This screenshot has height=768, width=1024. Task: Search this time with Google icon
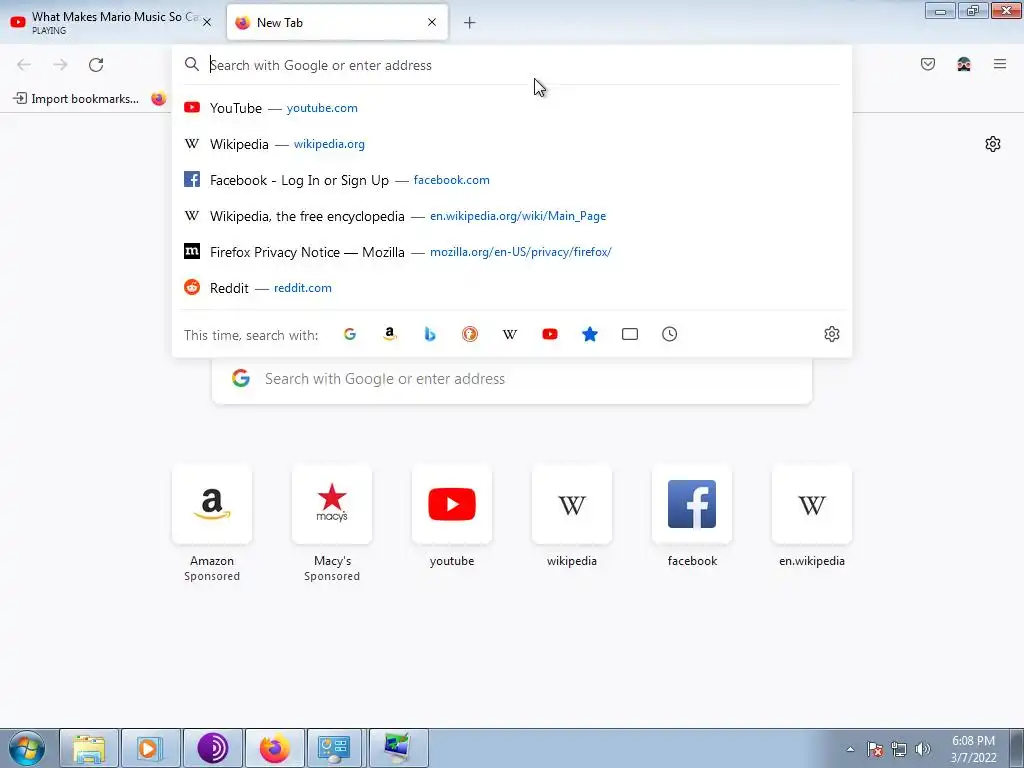click(x=350, y=334)
